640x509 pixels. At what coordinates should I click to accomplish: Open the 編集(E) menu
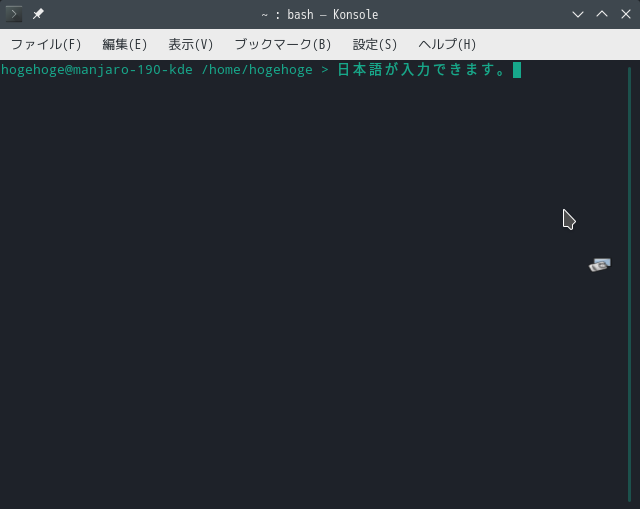coord(124,44)
